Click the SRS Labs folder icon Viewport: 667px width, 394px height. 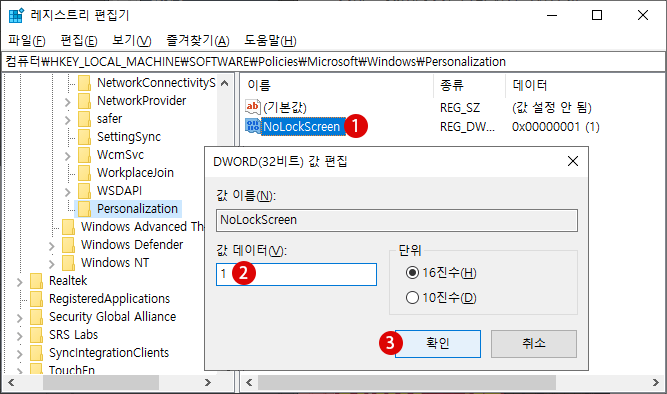(x=36, y=335)
